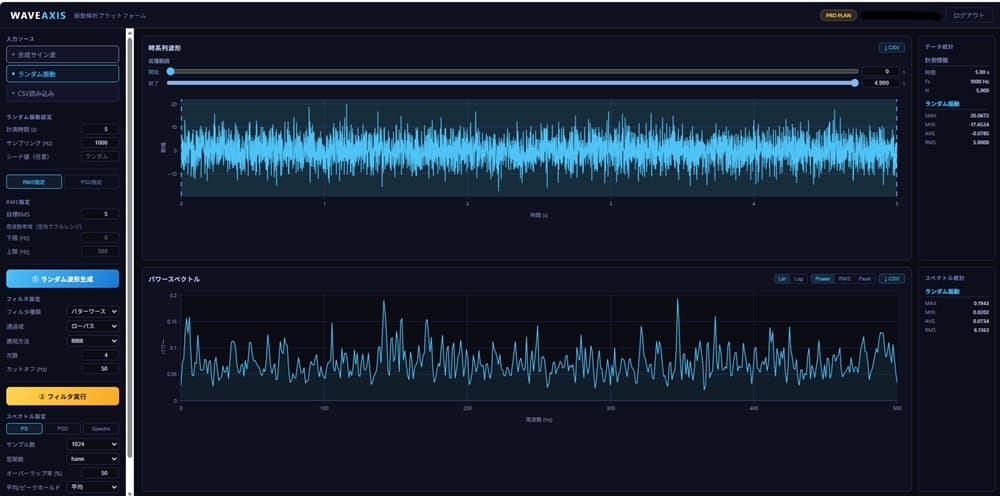
Task: Open the hann window function dropdown
Action: (92, 458)
